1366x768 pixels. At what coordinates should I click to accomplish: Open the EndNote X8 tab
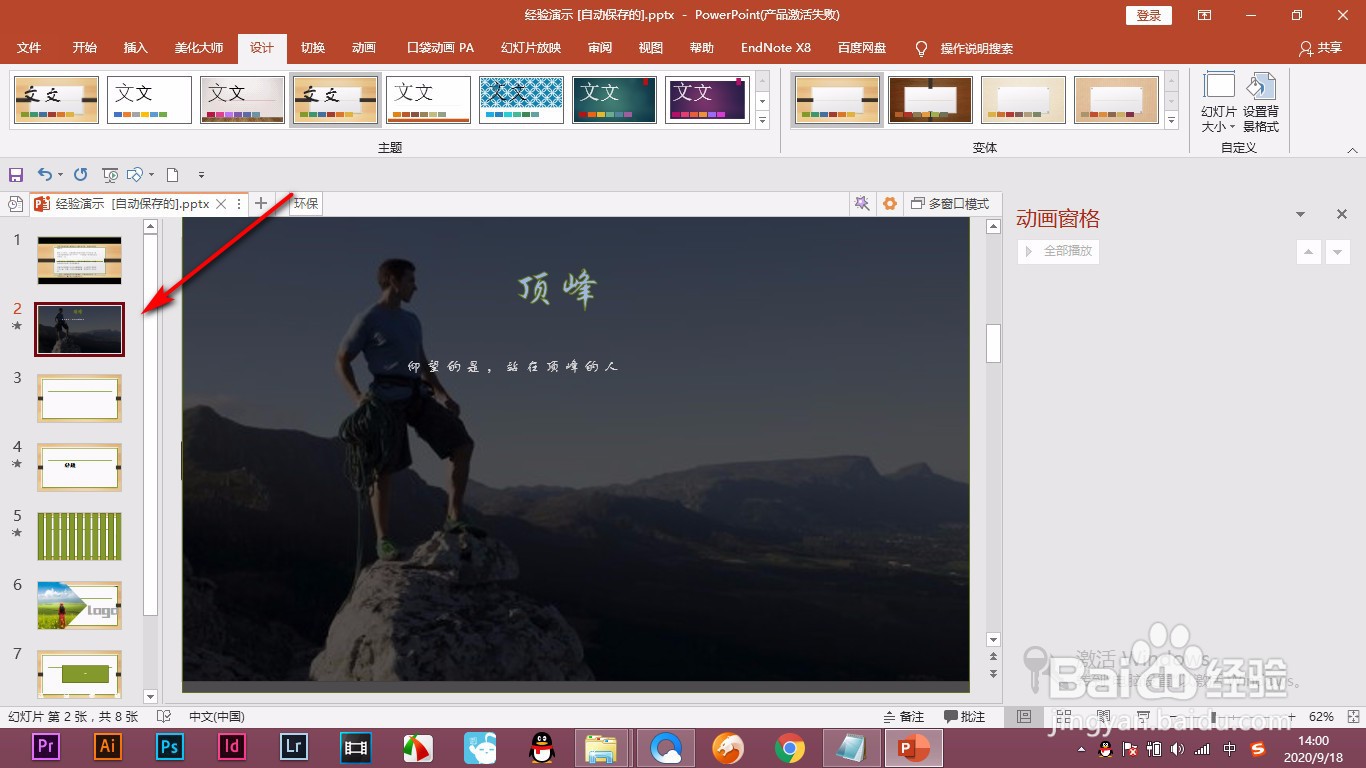point(776,48)
